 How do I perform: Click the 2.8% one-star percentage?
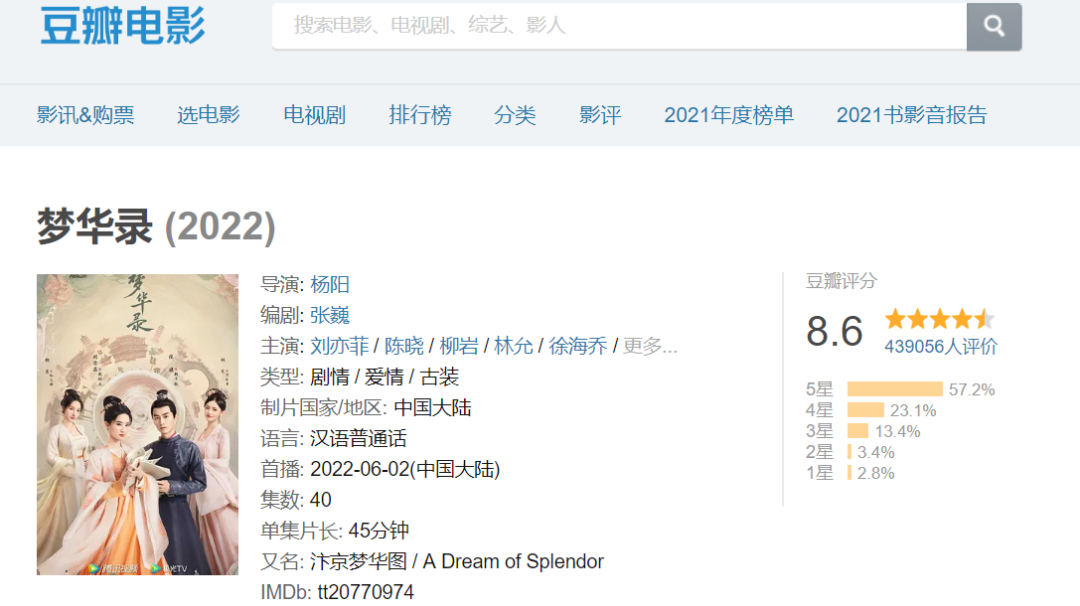click(875, 473)
